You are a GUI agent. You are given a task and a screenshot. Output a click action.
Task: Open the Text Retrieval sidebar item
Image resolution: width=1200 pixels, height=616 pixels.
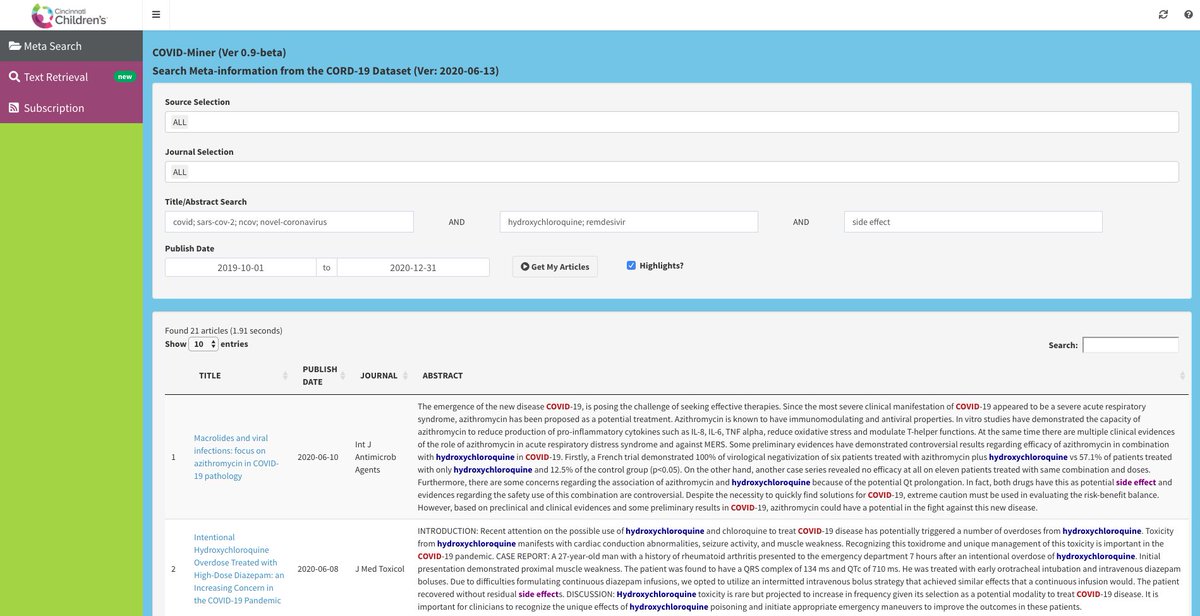point(71,77)
